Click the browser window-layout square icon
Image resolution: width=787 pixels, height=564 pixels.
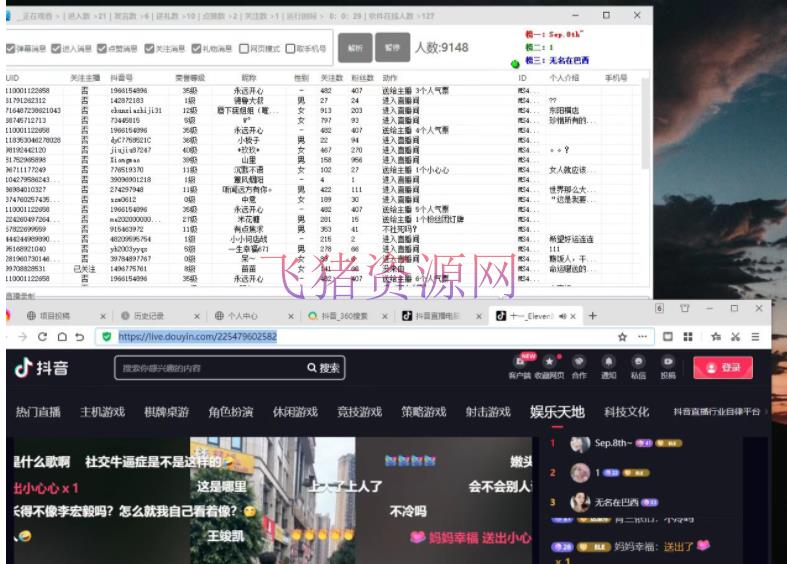[668, 337]
